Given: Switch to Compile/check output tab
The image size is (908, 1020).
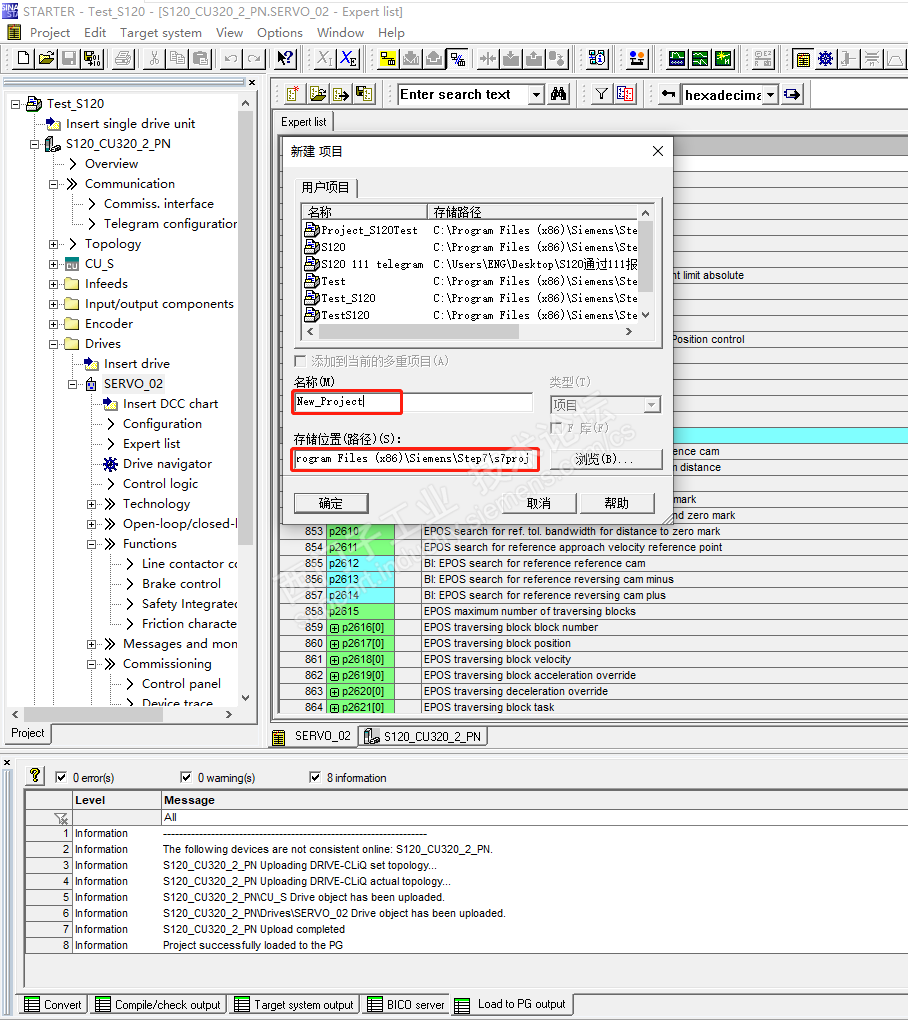Looking at the screenshot, I should click(x=159, y=1004).
